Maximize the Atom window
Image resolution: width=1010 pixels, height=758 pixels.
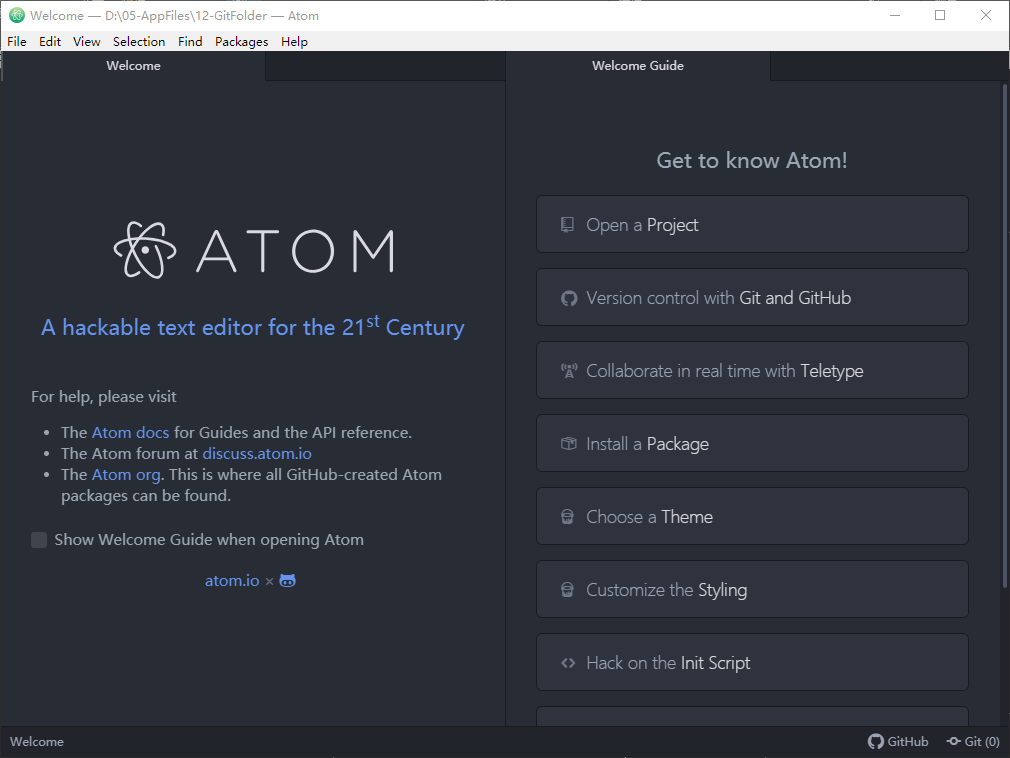[940, 15]
